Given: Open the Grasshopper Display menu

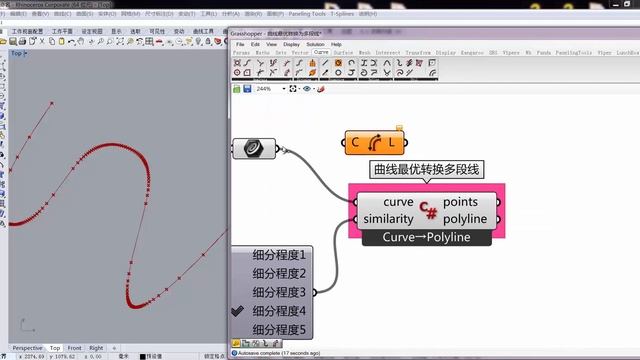Looking at the screenshot, I should tap(291, 44).
